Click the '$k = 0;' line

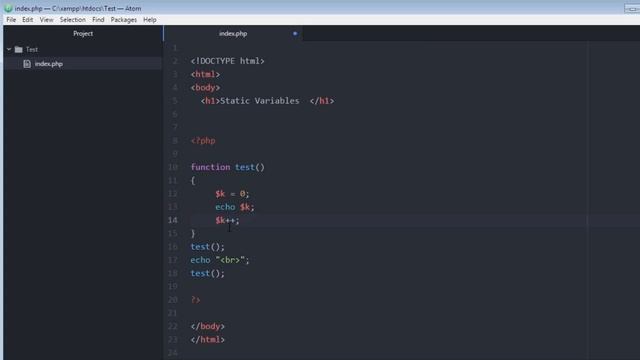232,193
